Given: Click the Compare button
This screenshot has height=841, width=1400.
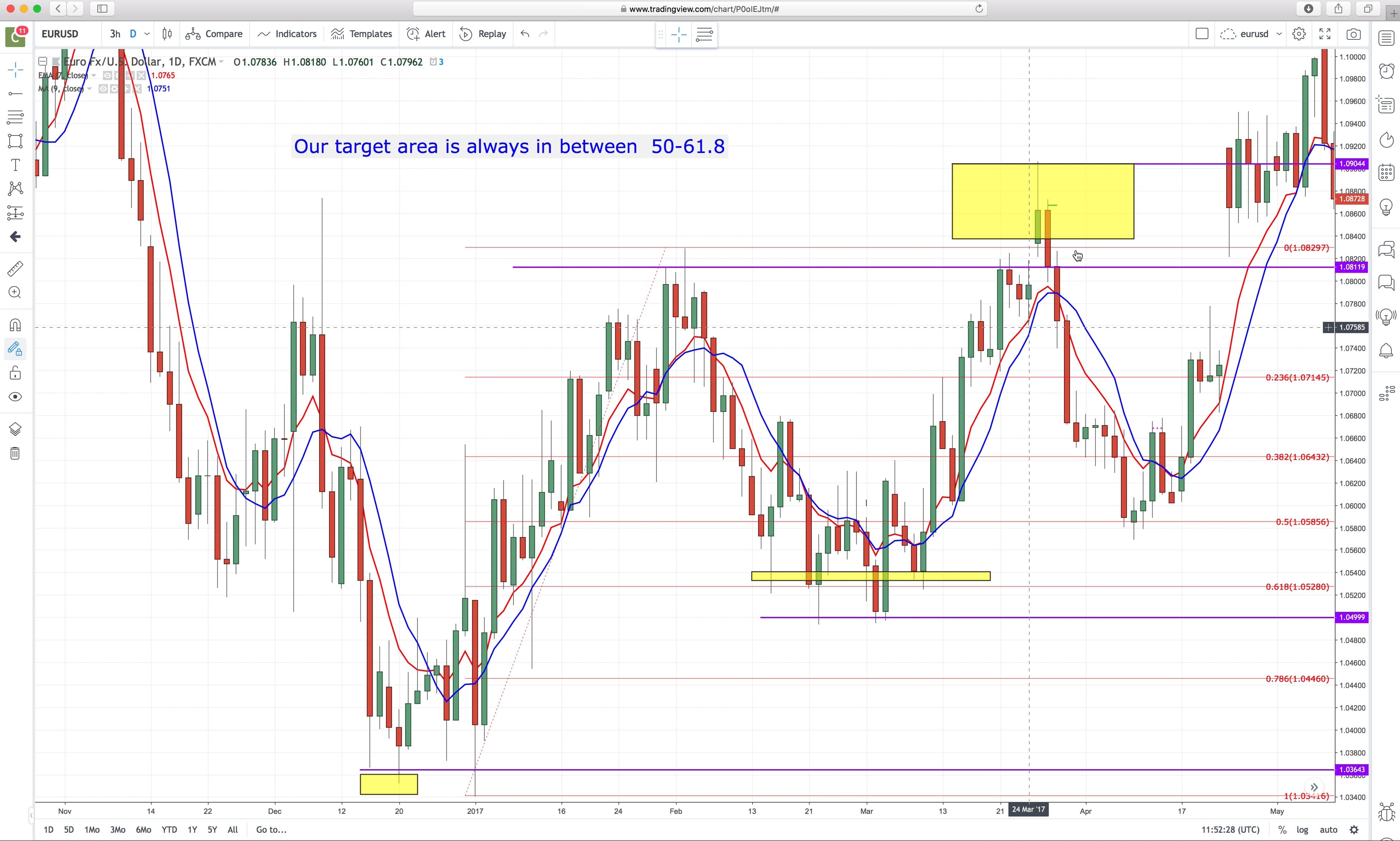Looking at the screenshot, I should coord(214,34).
